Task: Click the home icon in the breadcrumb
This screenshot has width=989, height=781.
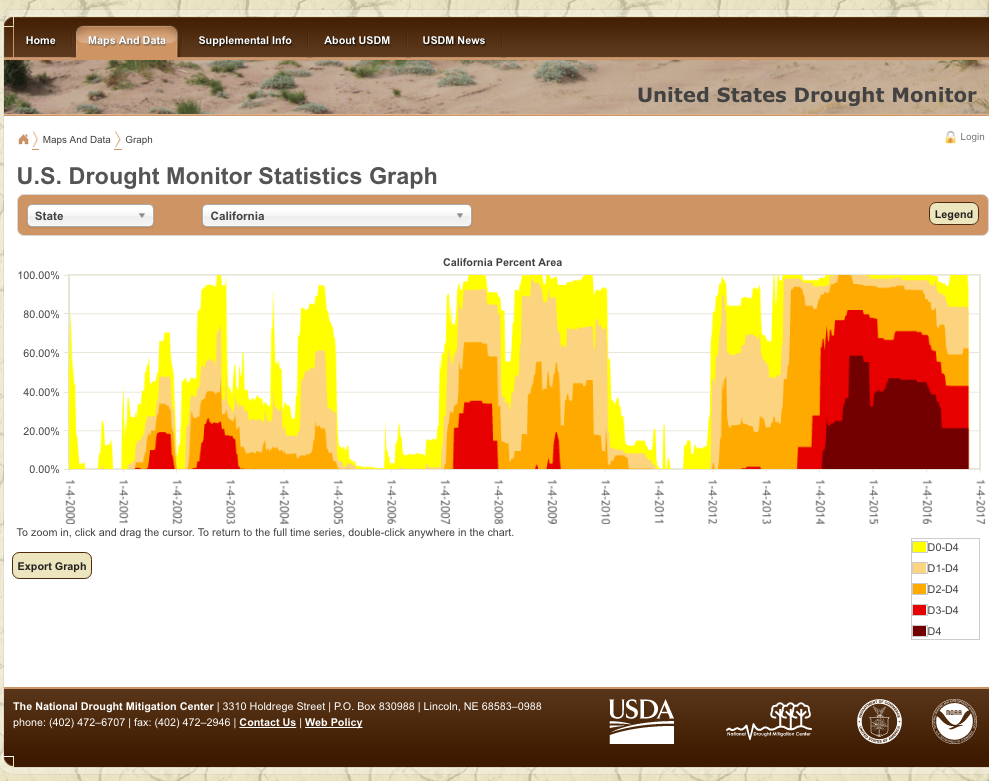Action: tap(22, 139)
